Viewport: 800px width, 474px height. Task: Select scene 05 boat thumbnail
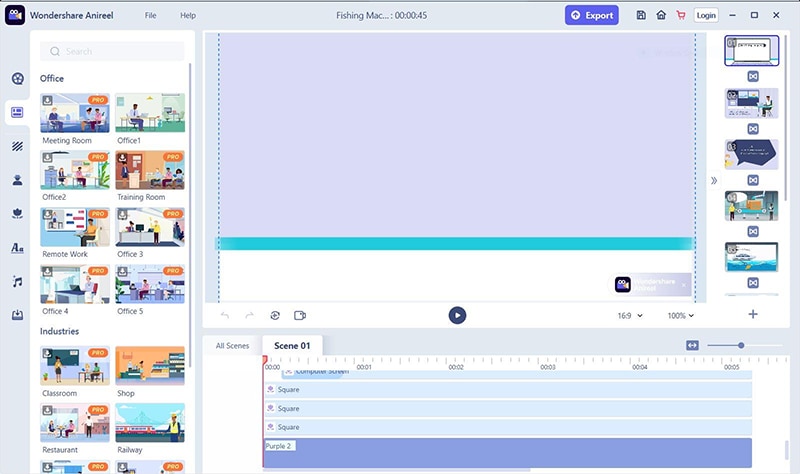(x=752, y=257)
